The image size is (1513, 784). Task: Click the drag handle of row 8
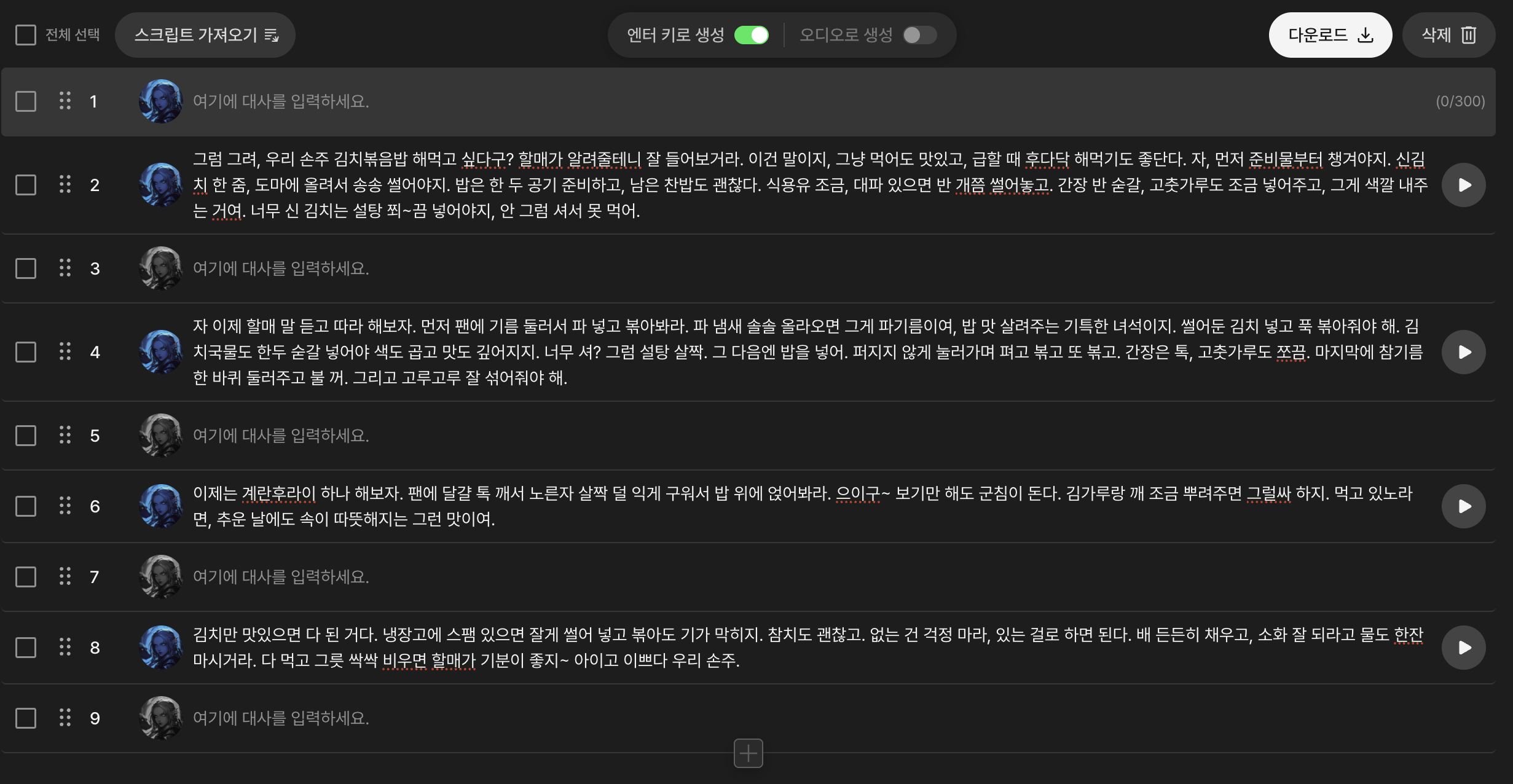point(65,647)
